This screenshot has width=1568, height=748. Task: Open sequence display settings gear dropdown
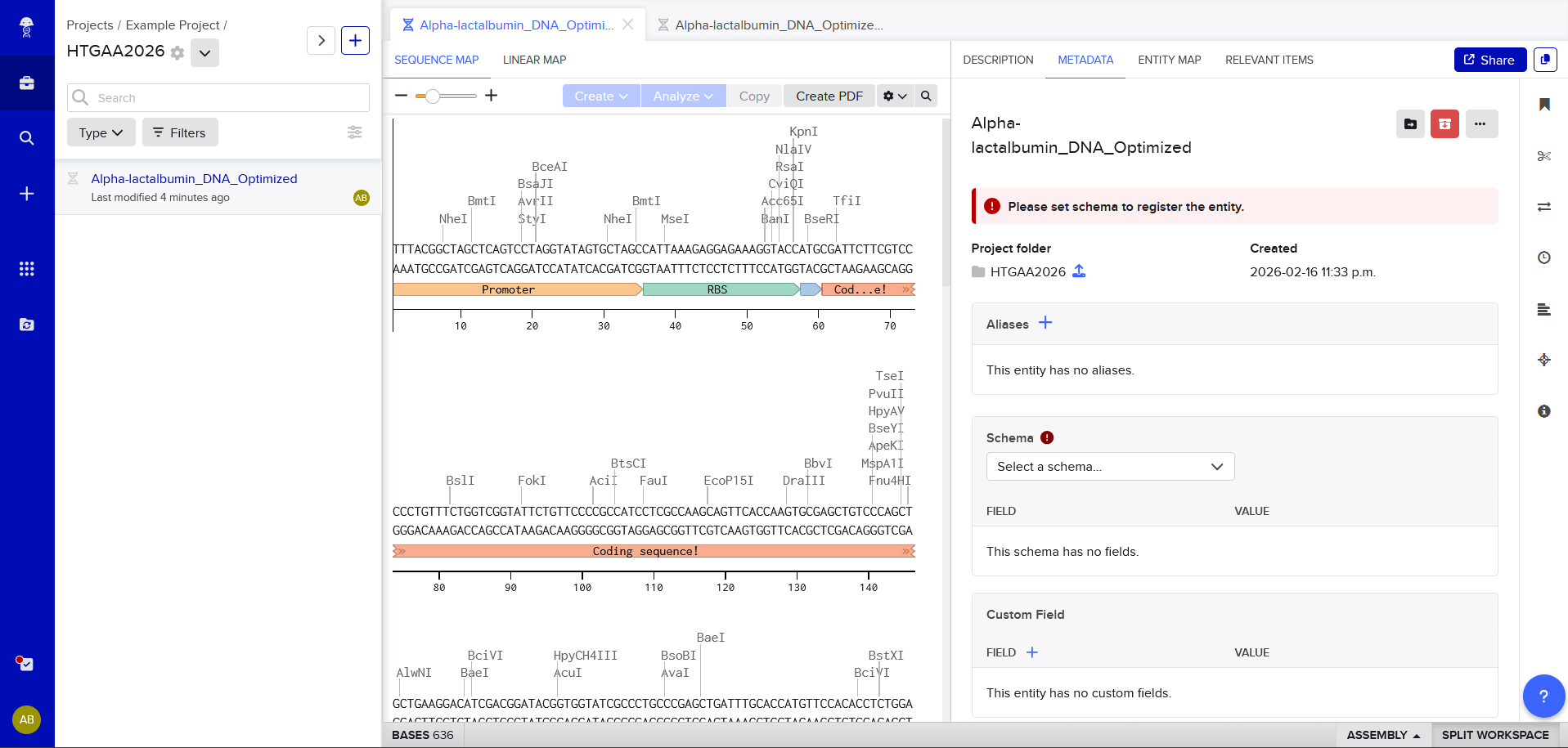click(895, 96)
